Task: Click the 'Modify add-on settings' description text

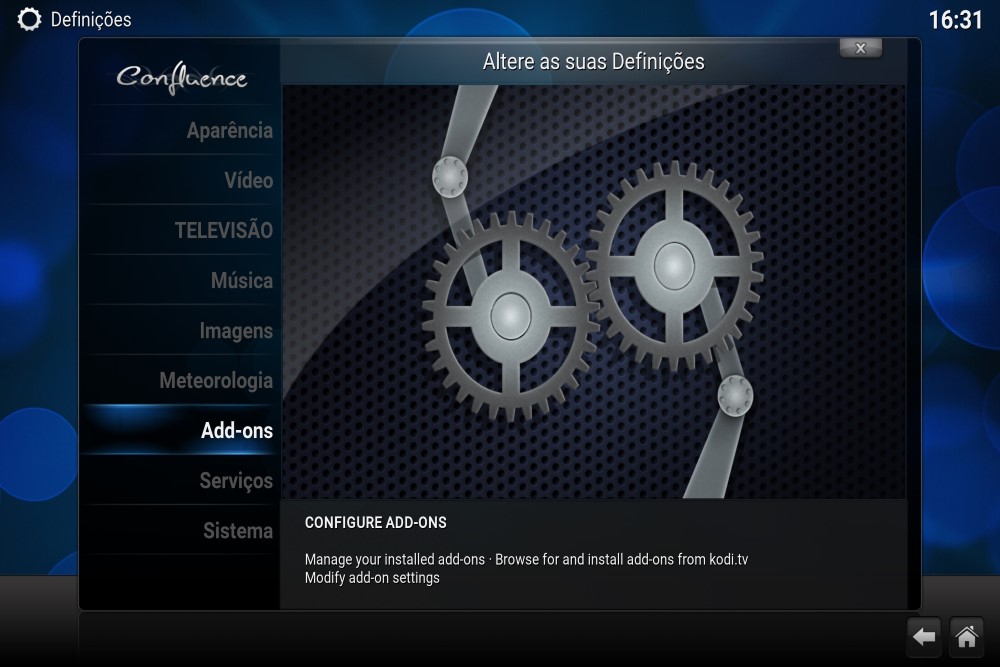Action: pos(372,578)
